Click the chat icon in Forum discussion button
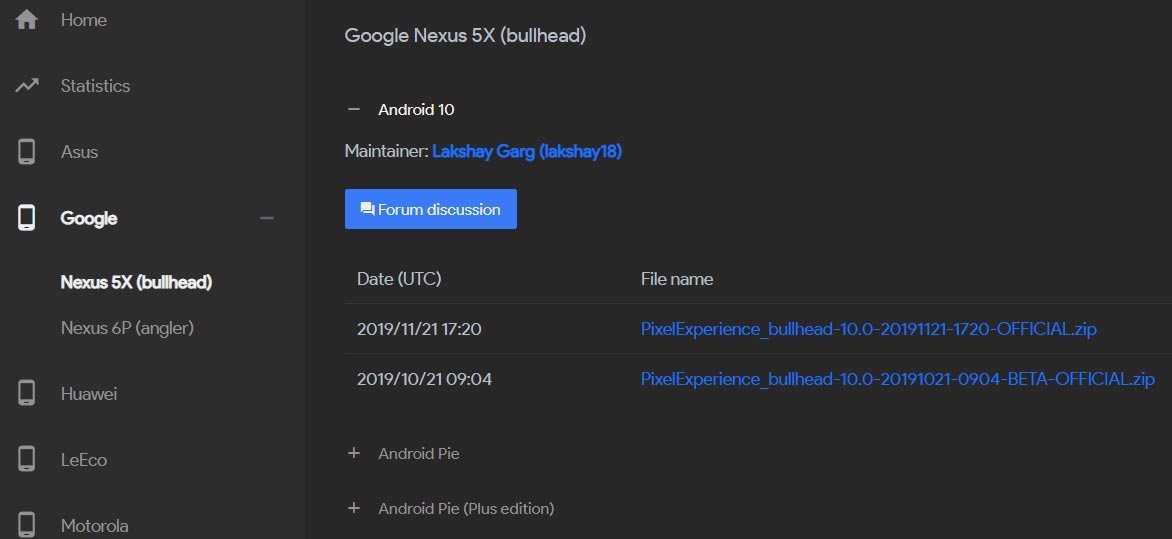 point(367,209)
